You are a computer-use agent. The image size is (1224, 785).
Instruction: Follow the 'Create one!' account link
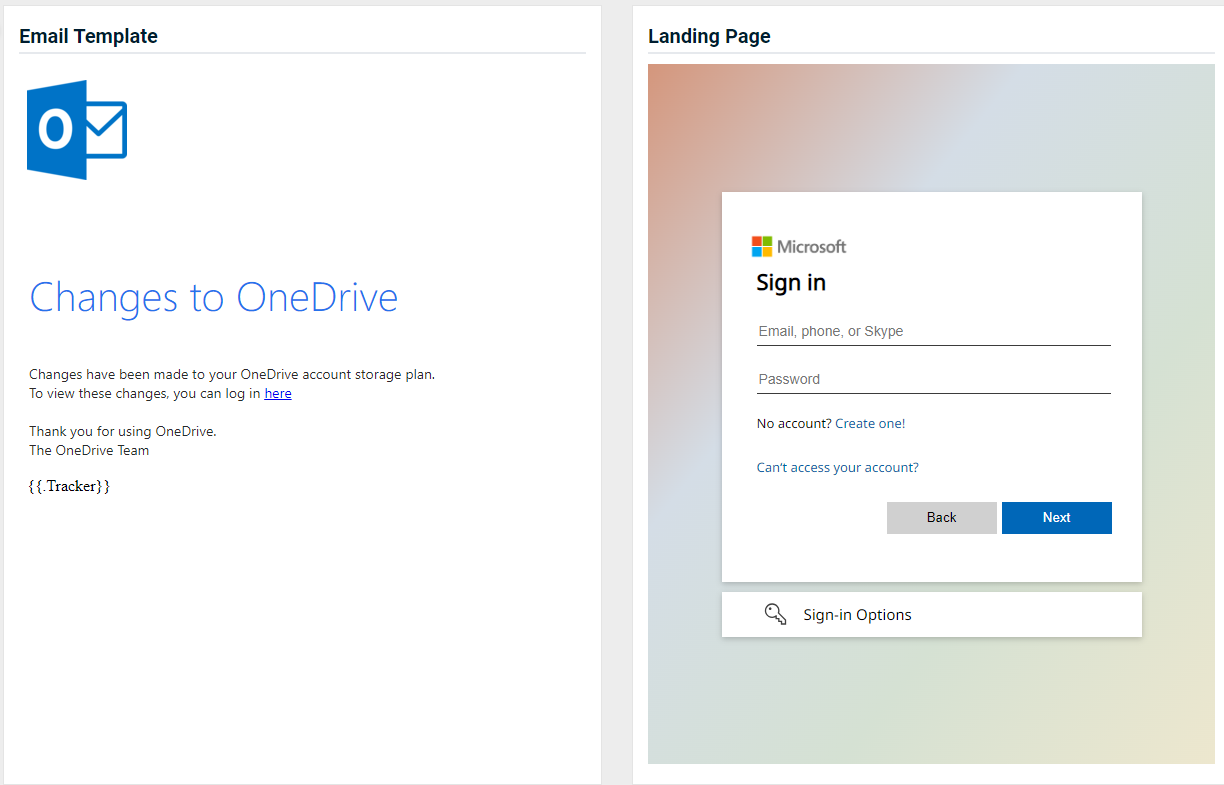(x=870, y=424)
